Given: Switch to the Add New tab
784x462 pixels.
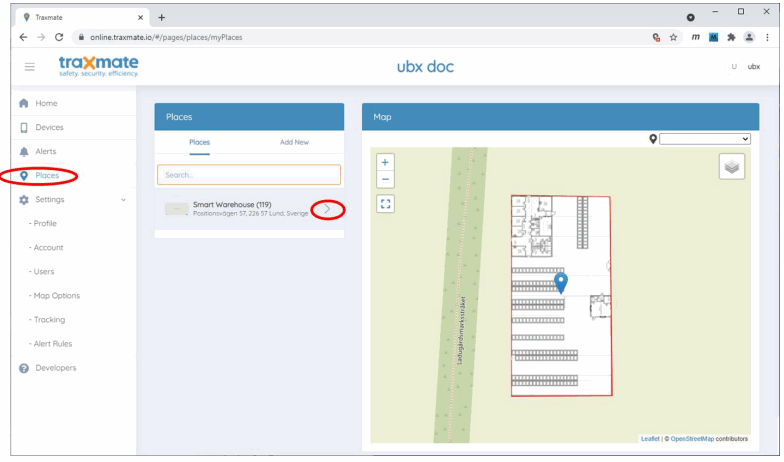Looking at the screenshot, I should point(294,142).
